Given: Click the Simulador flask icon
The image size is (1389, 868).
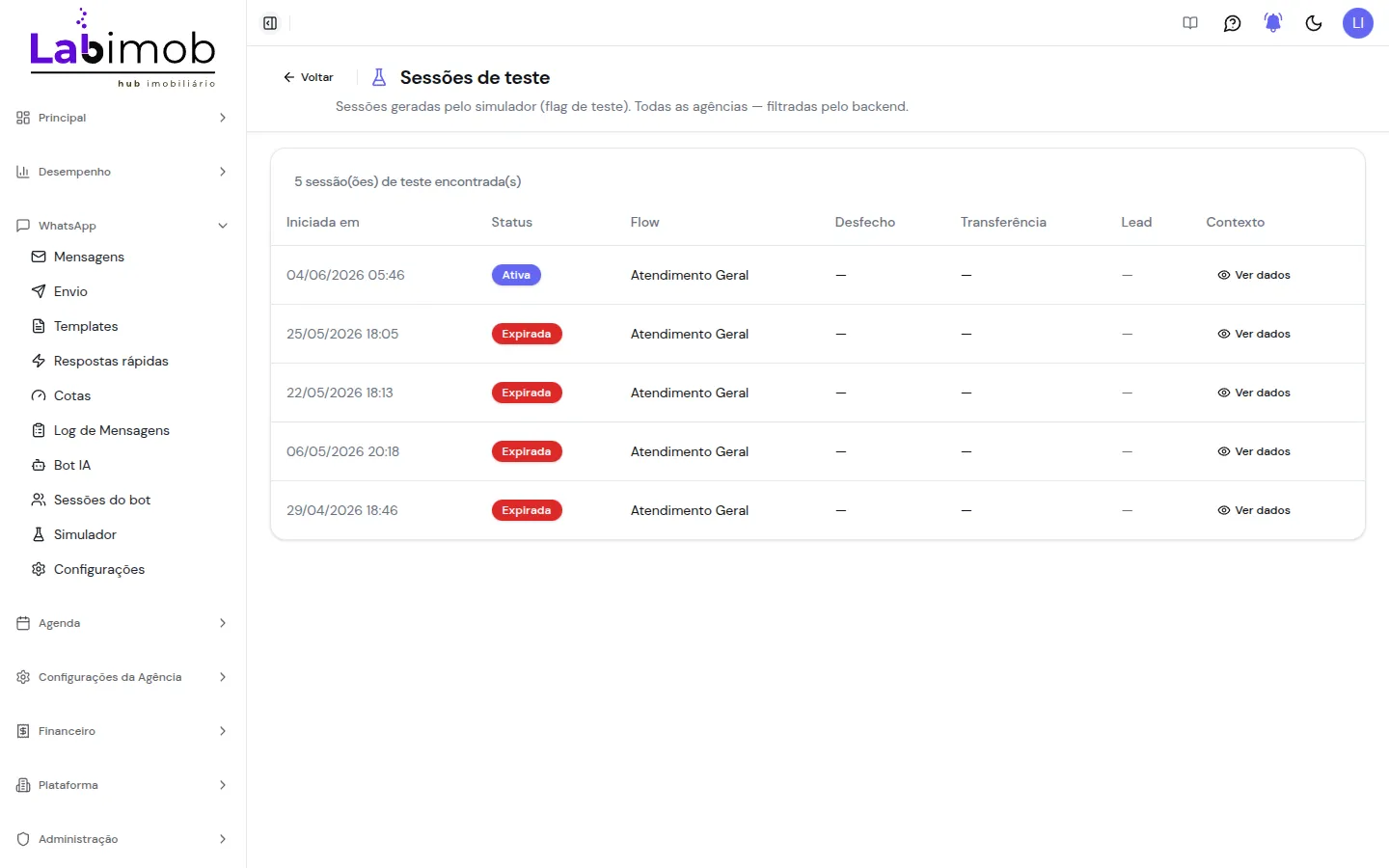Looking at the screenshot, I should (39, 534).
